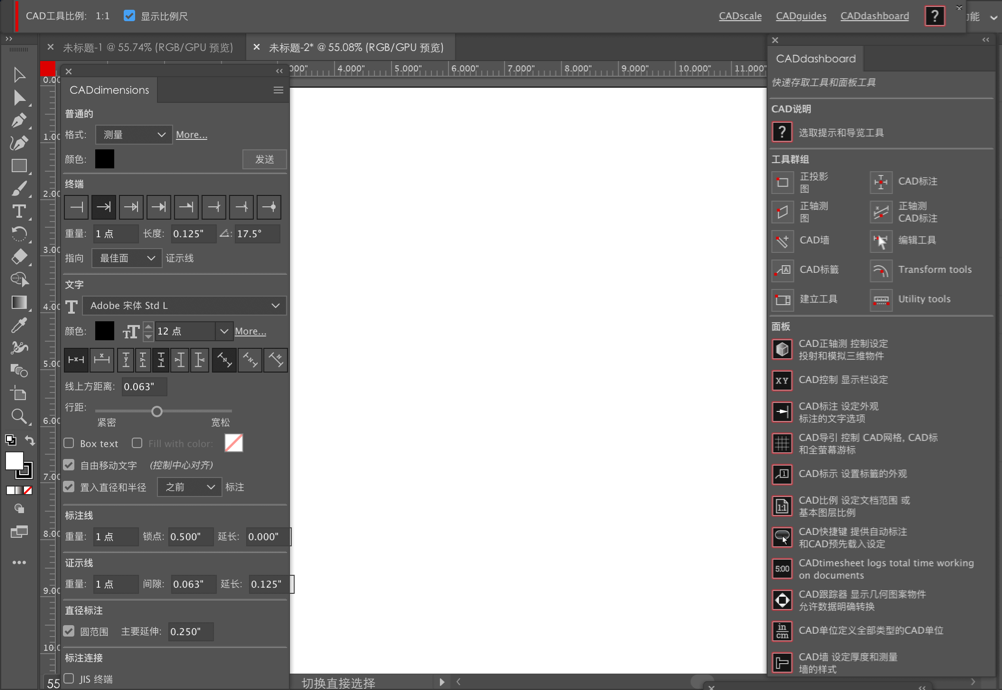Open the CADdimensions panel menu
The height and width of the screenshot is (690, 1002).
tap(276, 89)
